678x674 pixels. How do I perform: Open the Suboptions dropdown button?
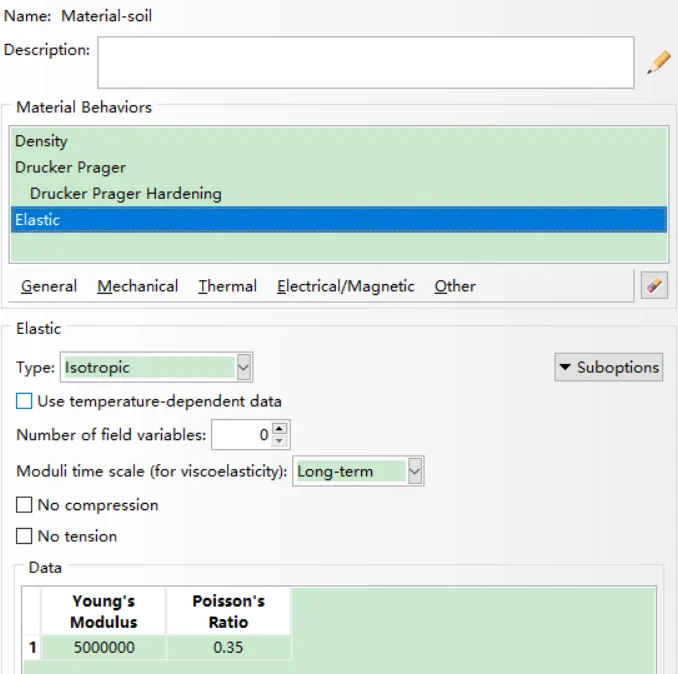coord(608,367)
